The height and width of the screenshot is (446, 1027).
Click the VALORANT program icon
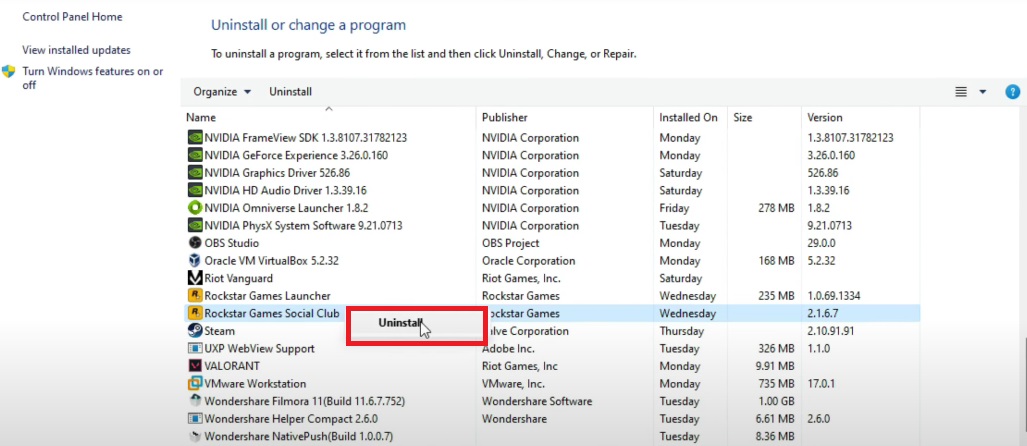click(x=195, y=366)
